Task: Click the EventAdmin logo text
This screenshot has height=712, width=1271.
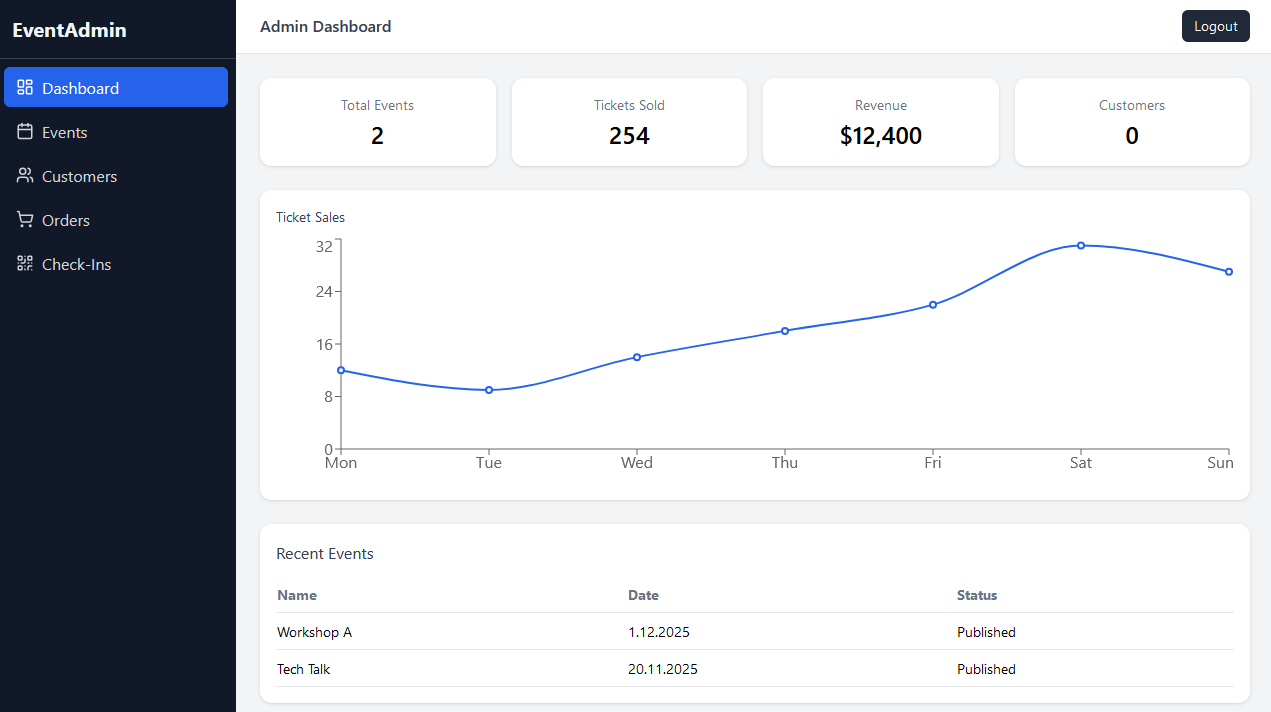Action: [69, 30]
